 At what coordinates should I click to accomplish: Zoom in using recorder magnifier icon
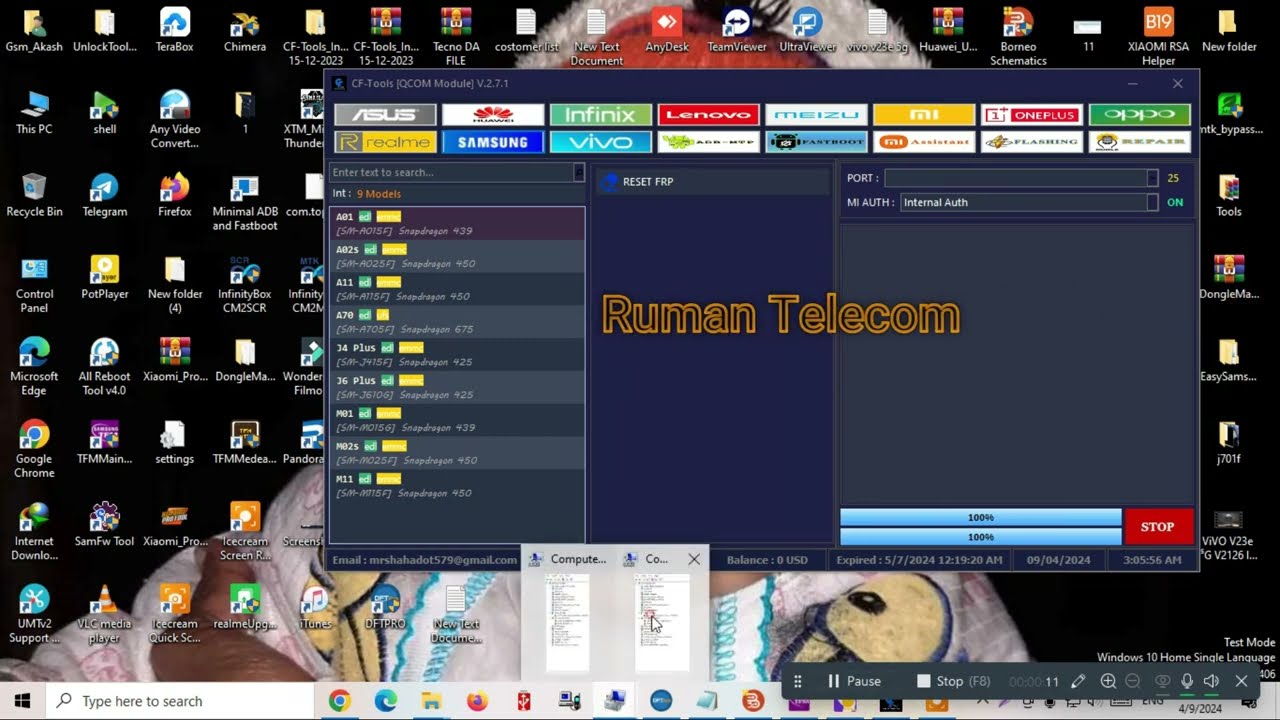click(x=1108, y=681)
